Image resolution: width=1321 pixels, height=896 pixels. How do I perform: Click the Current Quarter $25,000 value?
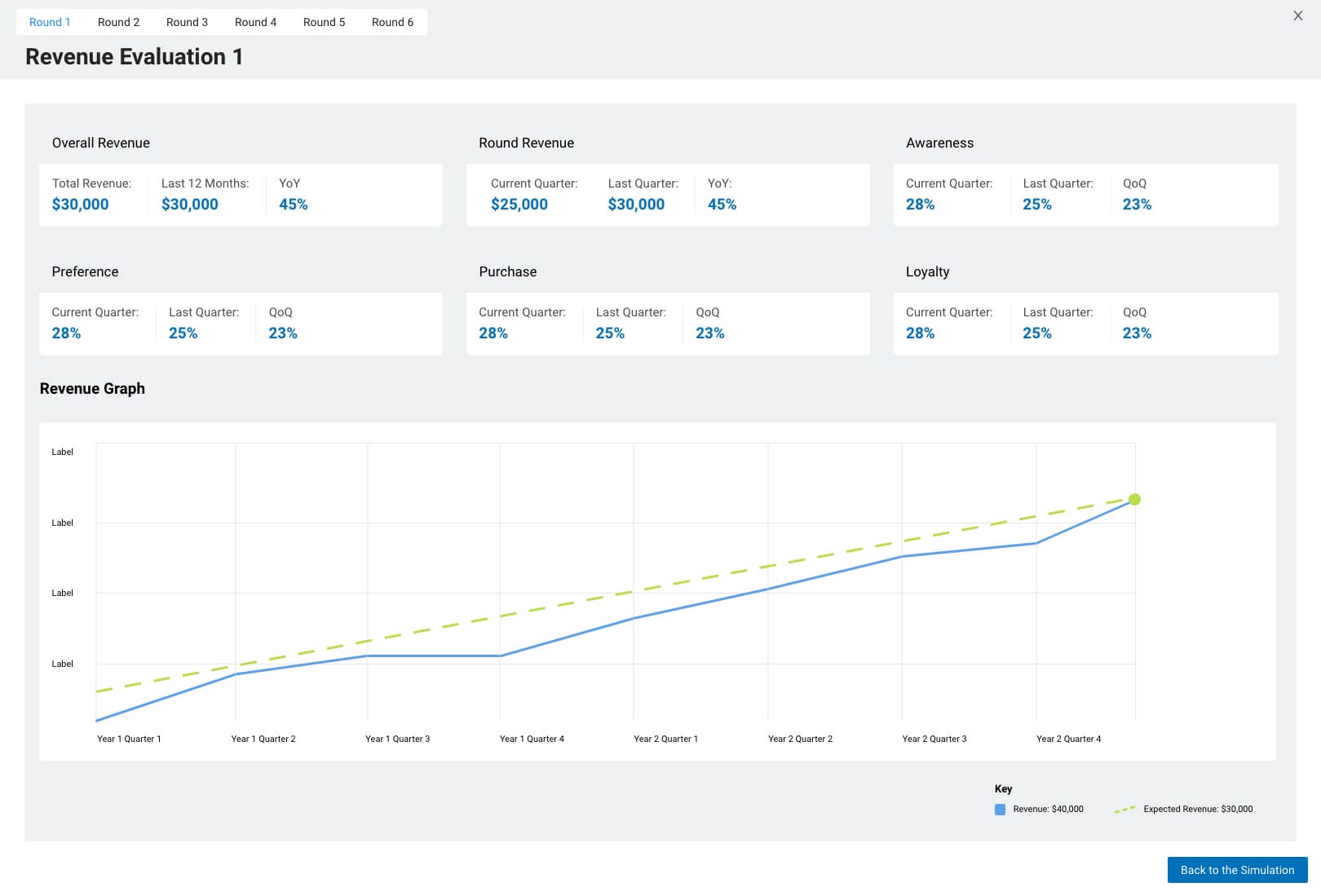coord(519,204)
